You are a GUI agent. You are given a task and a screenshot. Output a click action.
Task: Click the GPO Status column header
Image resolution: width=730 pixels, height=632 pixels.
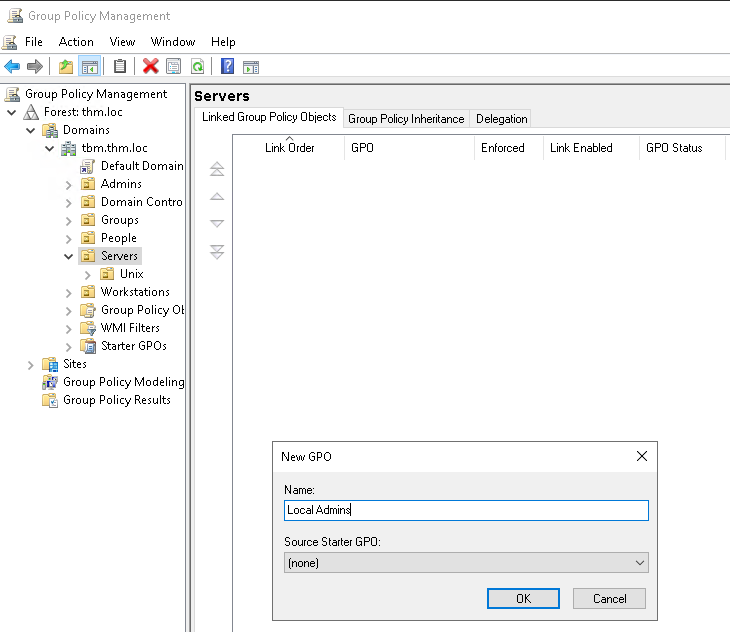[682, 148]
